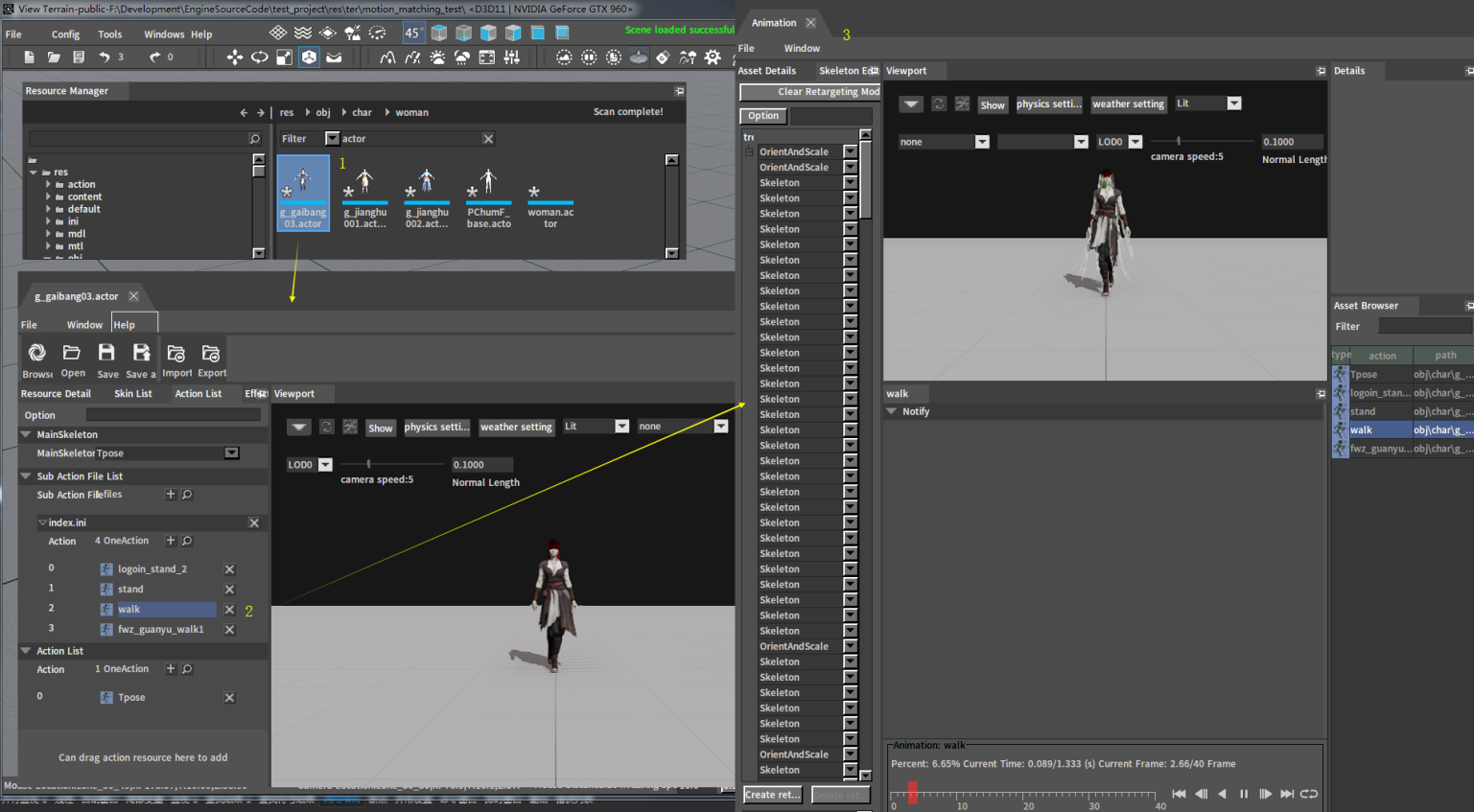Select the Scale tool in main toolbar
The height and width of the screenshot is (812, 1474).
point(284,58)
